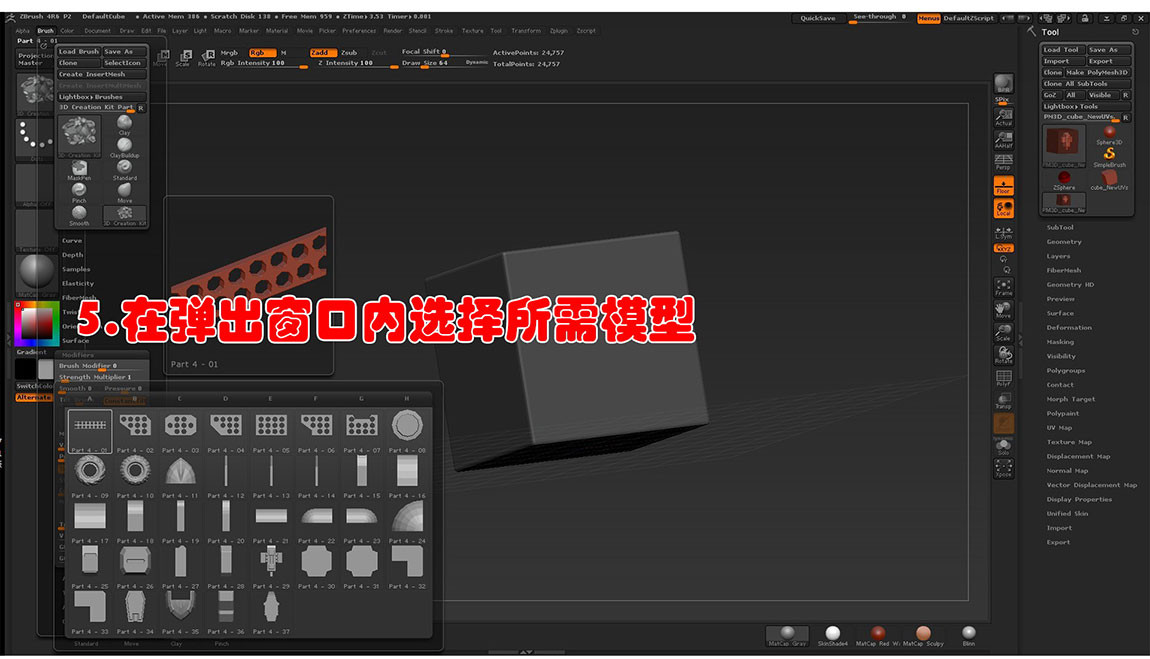Toggle Local symmetry button

(1003, 209)
